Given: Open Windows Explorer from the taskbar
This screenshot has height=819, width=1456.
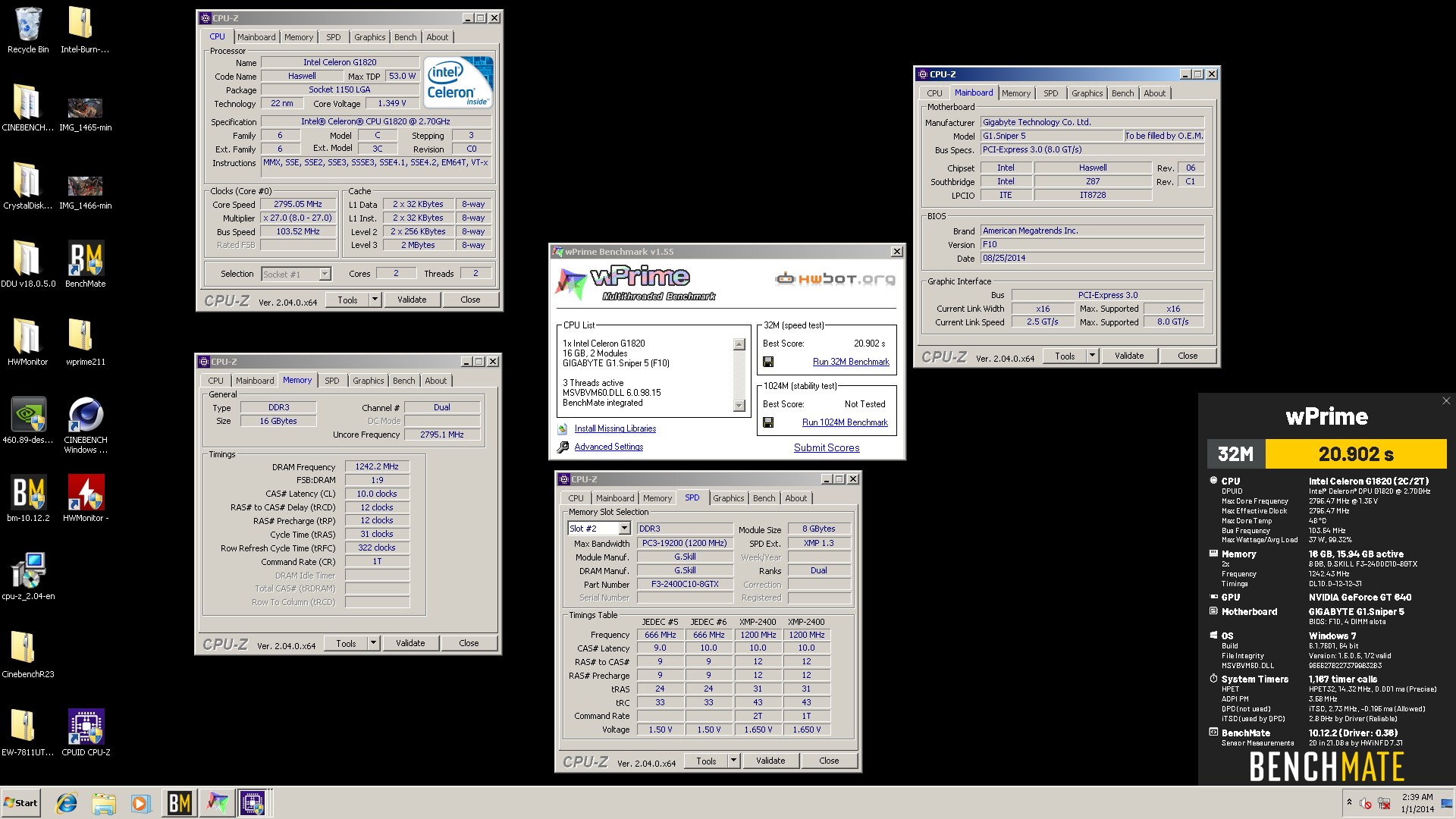Looking at the screenshot, I should point(104,803).
